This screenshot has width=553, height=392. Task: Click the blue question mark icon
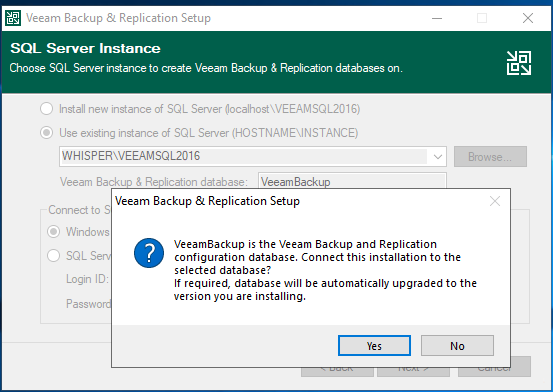149,253
